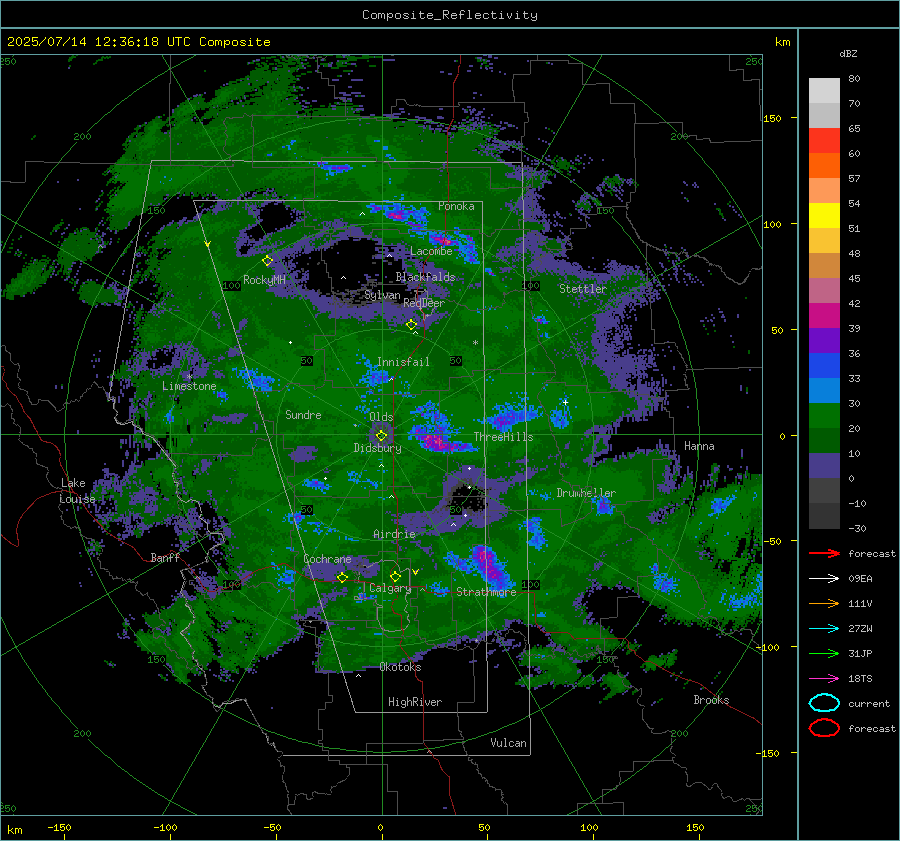900x841 pixels.
Task: Click the white 09EA arrow in legend
Action: coord(824,578)
